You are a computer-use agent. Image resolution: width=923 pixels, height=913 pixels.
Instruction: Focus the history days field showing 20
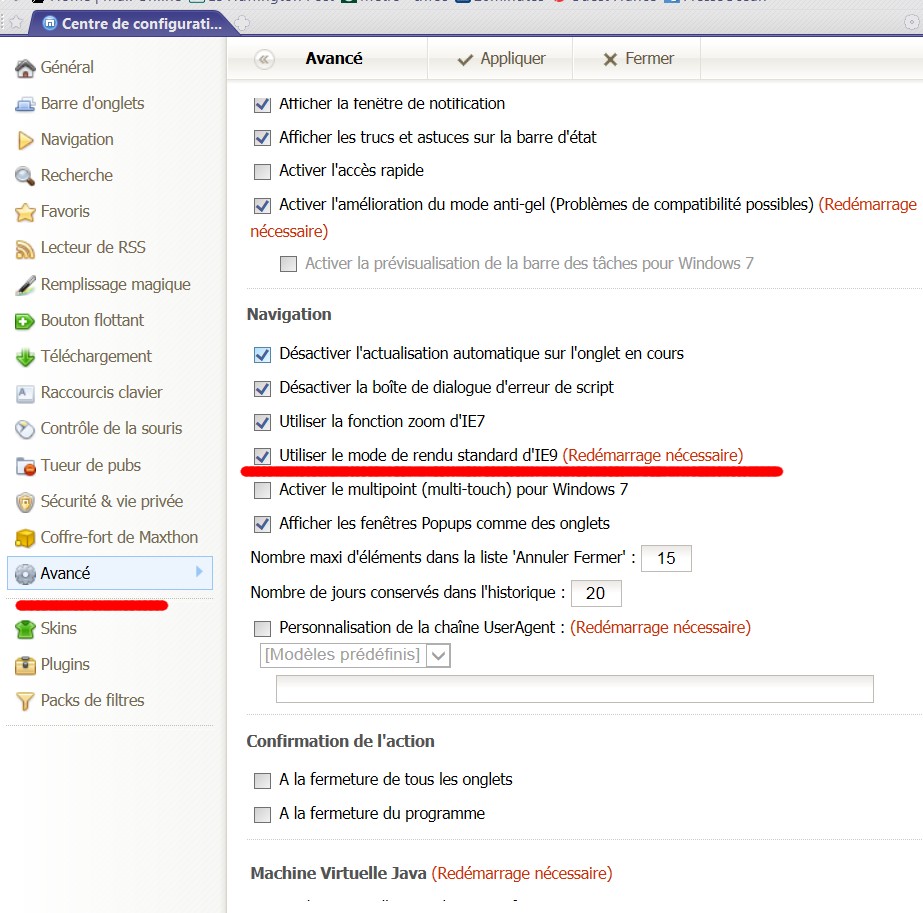(596, 593)
